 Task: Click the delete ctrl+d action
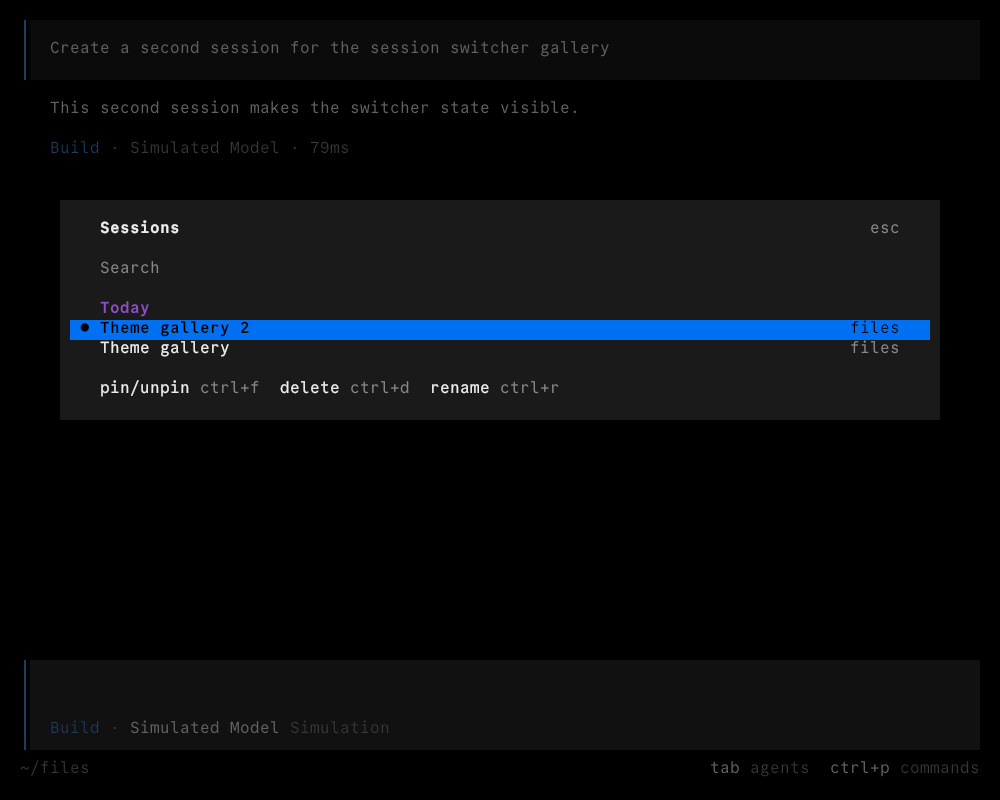344,388
